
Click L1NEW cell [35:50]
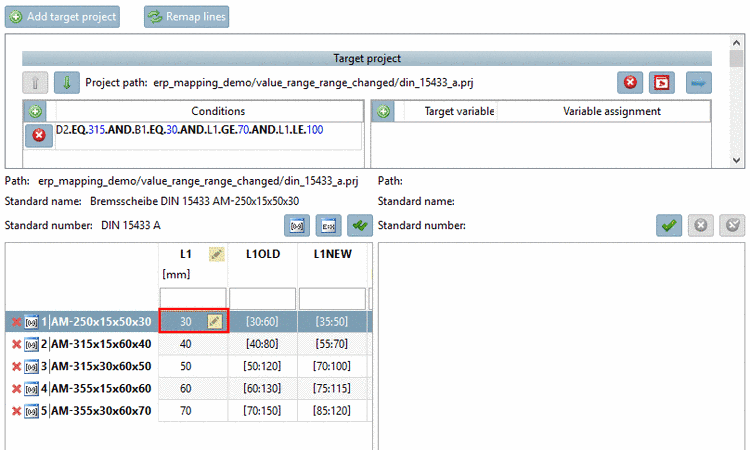[332, 321]
